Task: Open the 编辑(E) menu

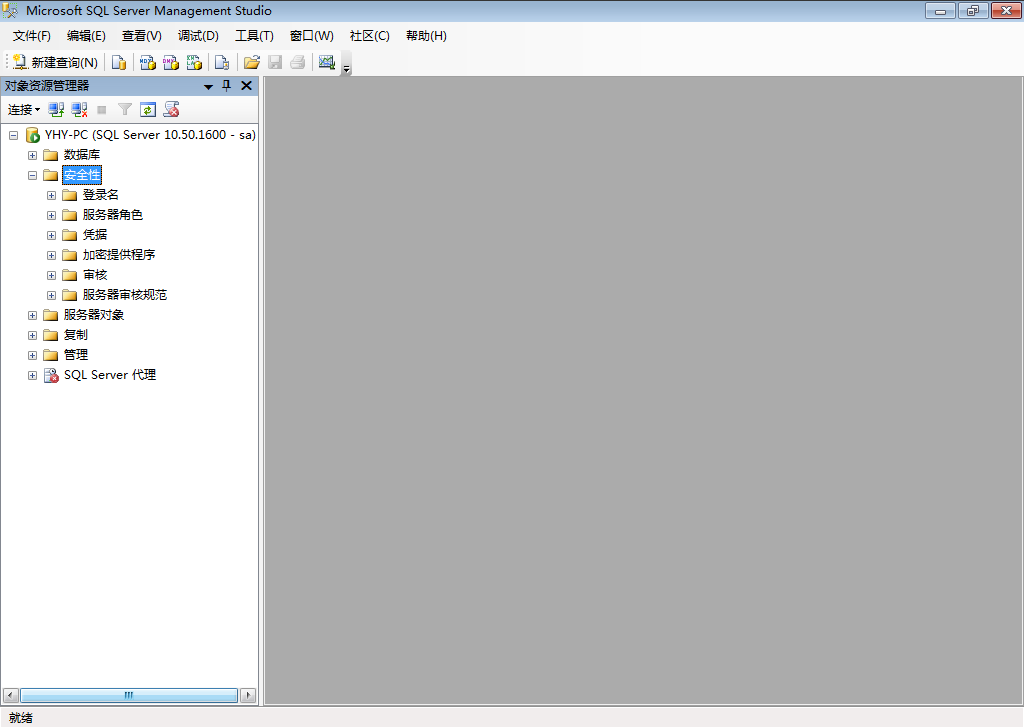Action: 86,36
